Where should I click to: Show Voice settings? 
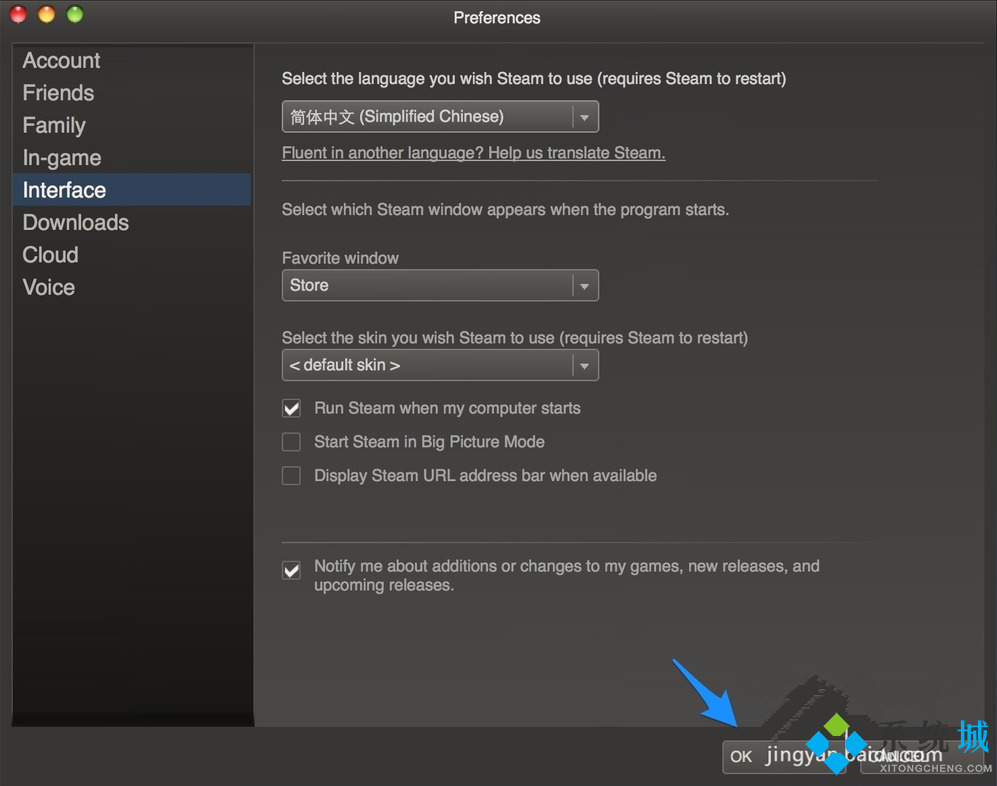tap(131, 287)
